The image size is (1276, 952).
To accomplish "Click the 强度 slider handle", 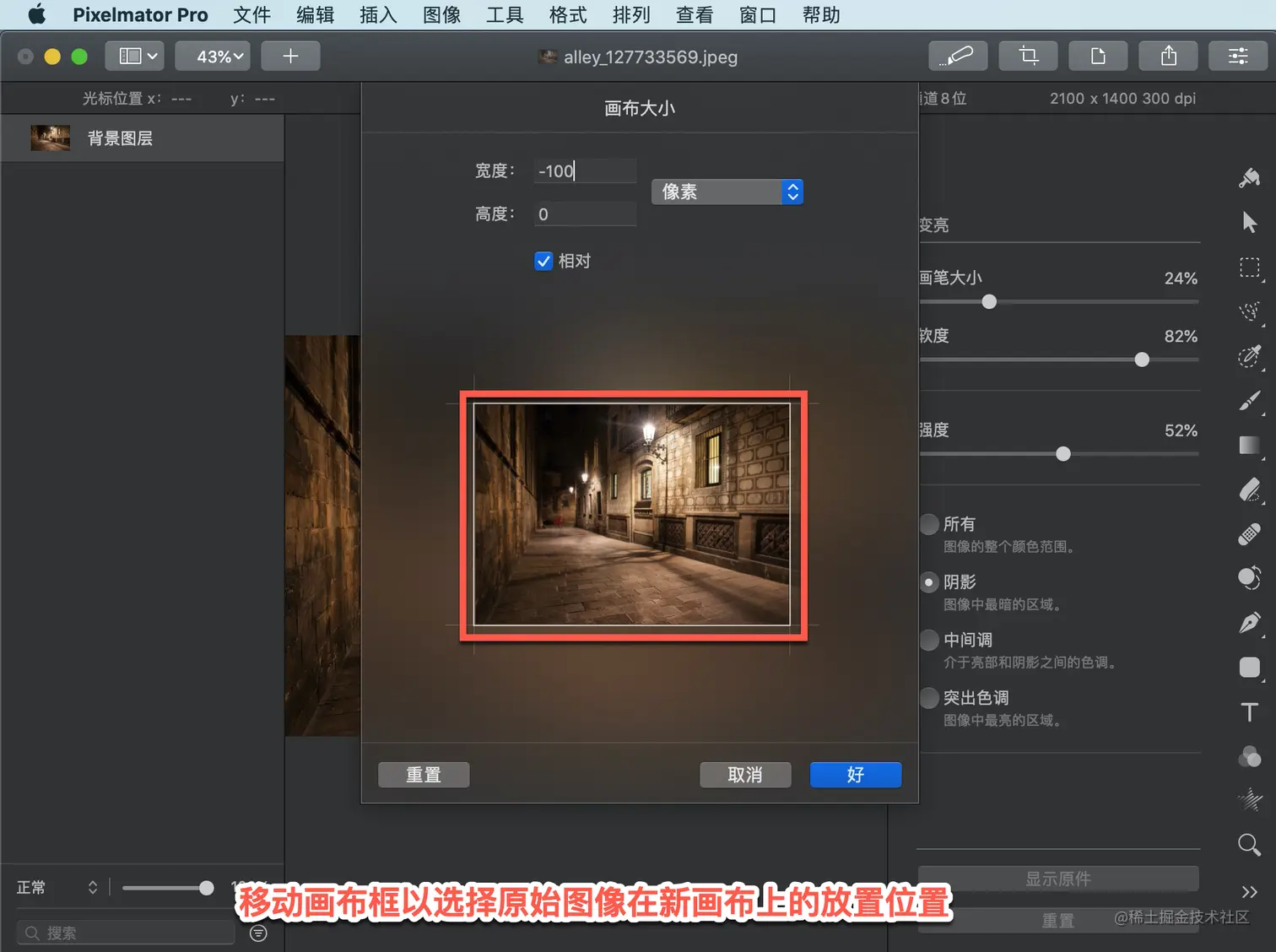I will 1063,454.
